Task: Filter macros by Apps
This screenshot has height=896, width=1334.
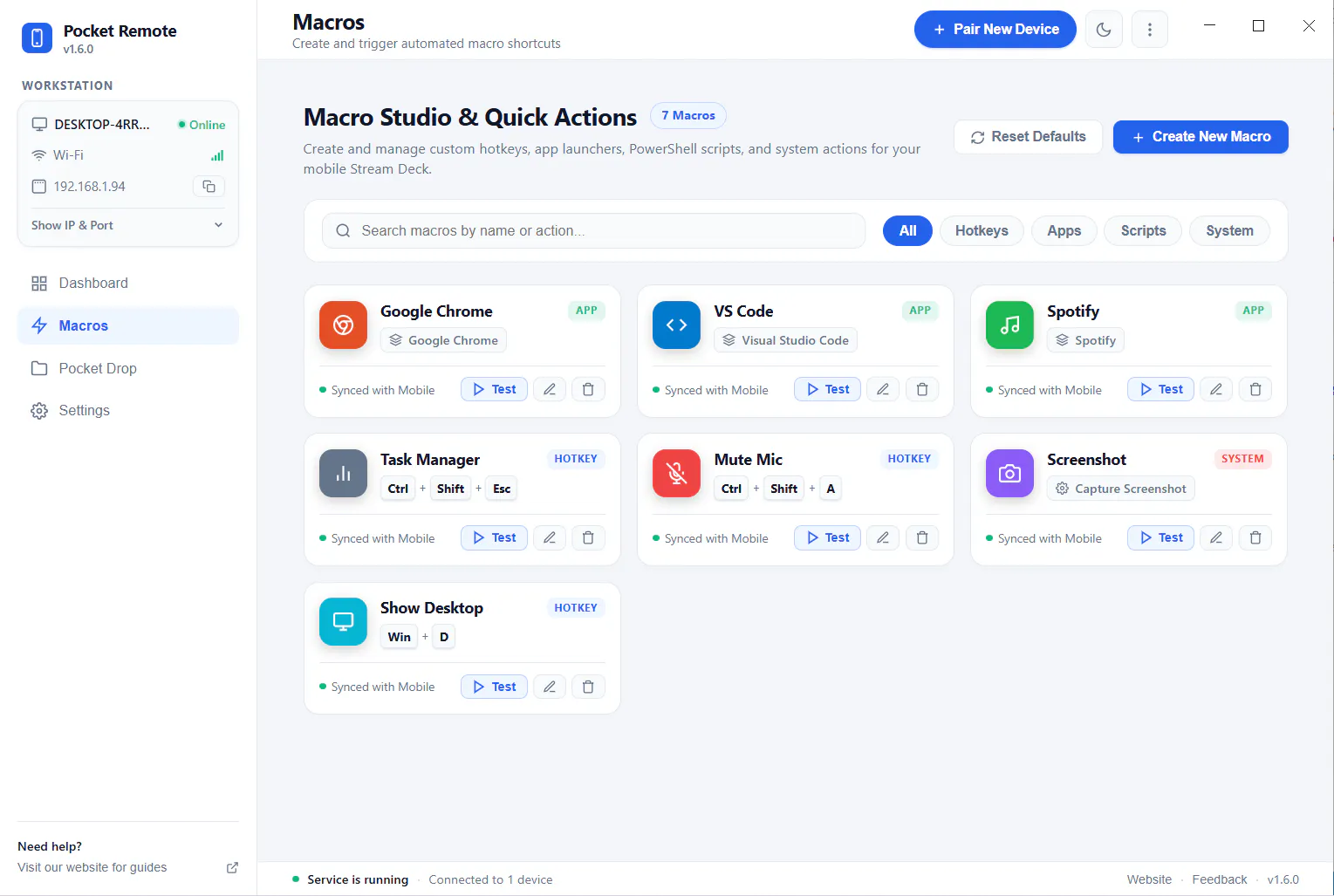Action: [1064, 230]
